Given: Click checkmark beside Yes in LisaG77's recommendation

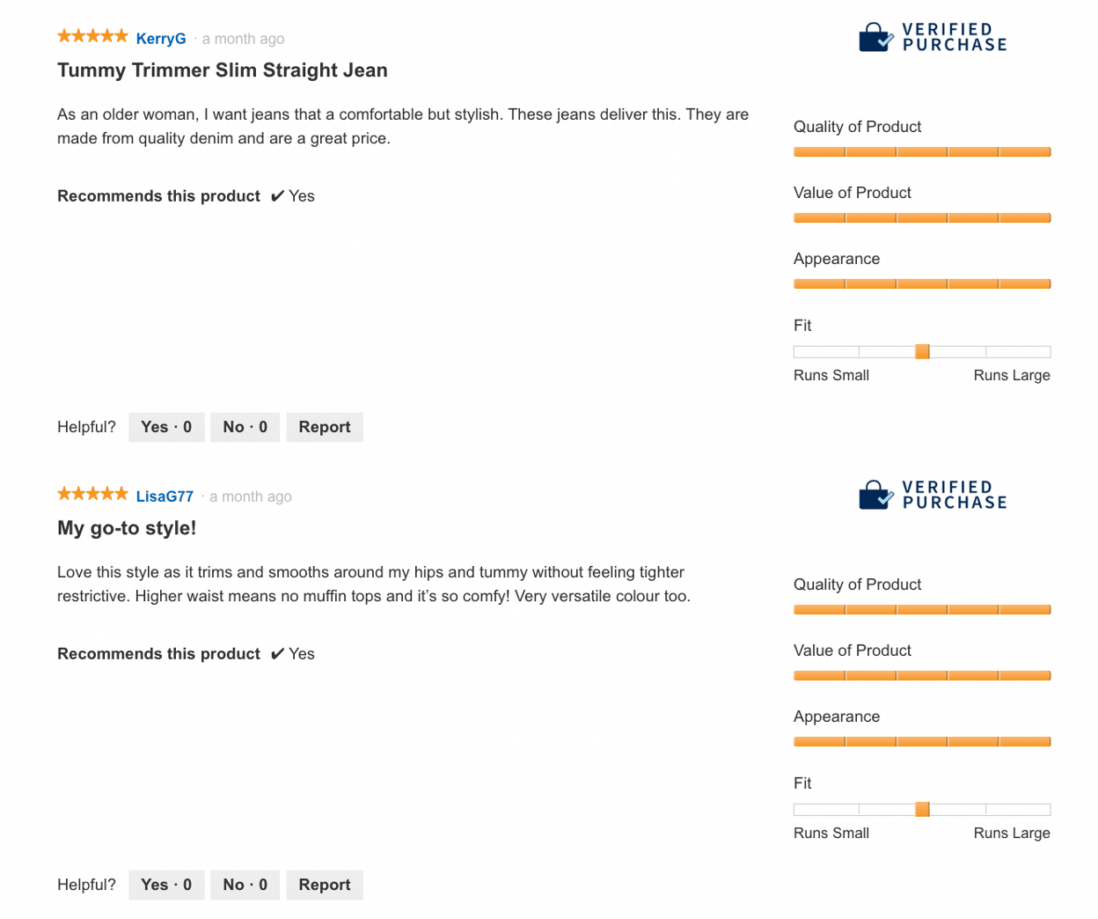Looking at the screenshot, I should (277, 654).
